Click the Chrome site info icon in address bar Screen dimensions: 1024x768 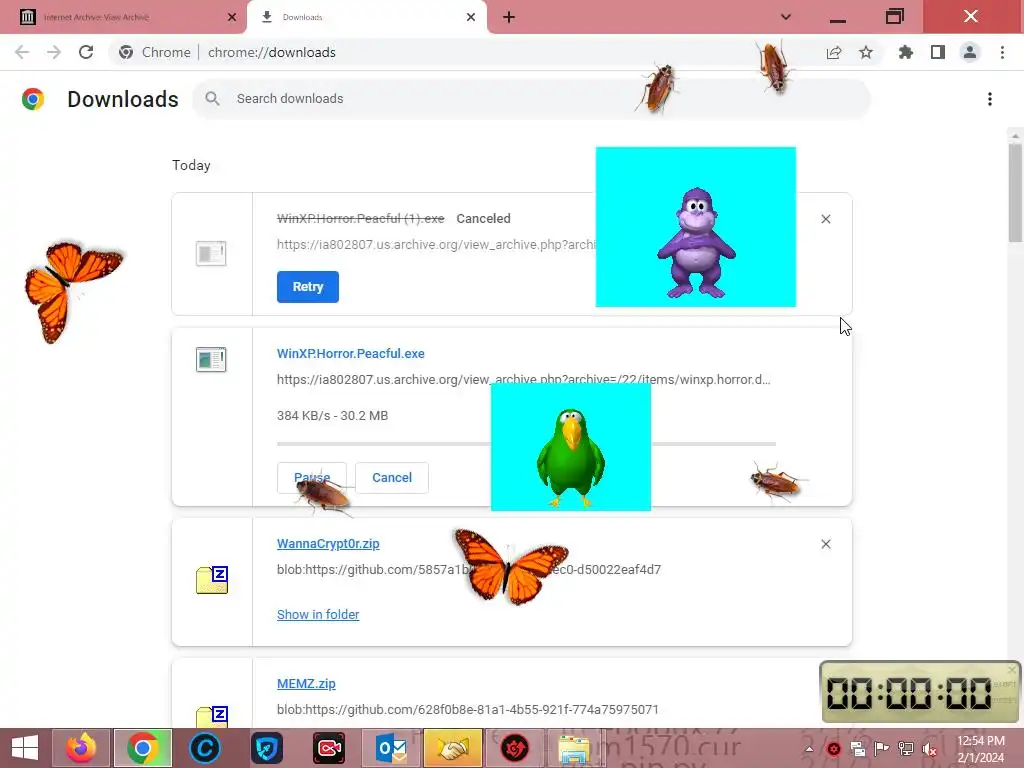point(126,52)
